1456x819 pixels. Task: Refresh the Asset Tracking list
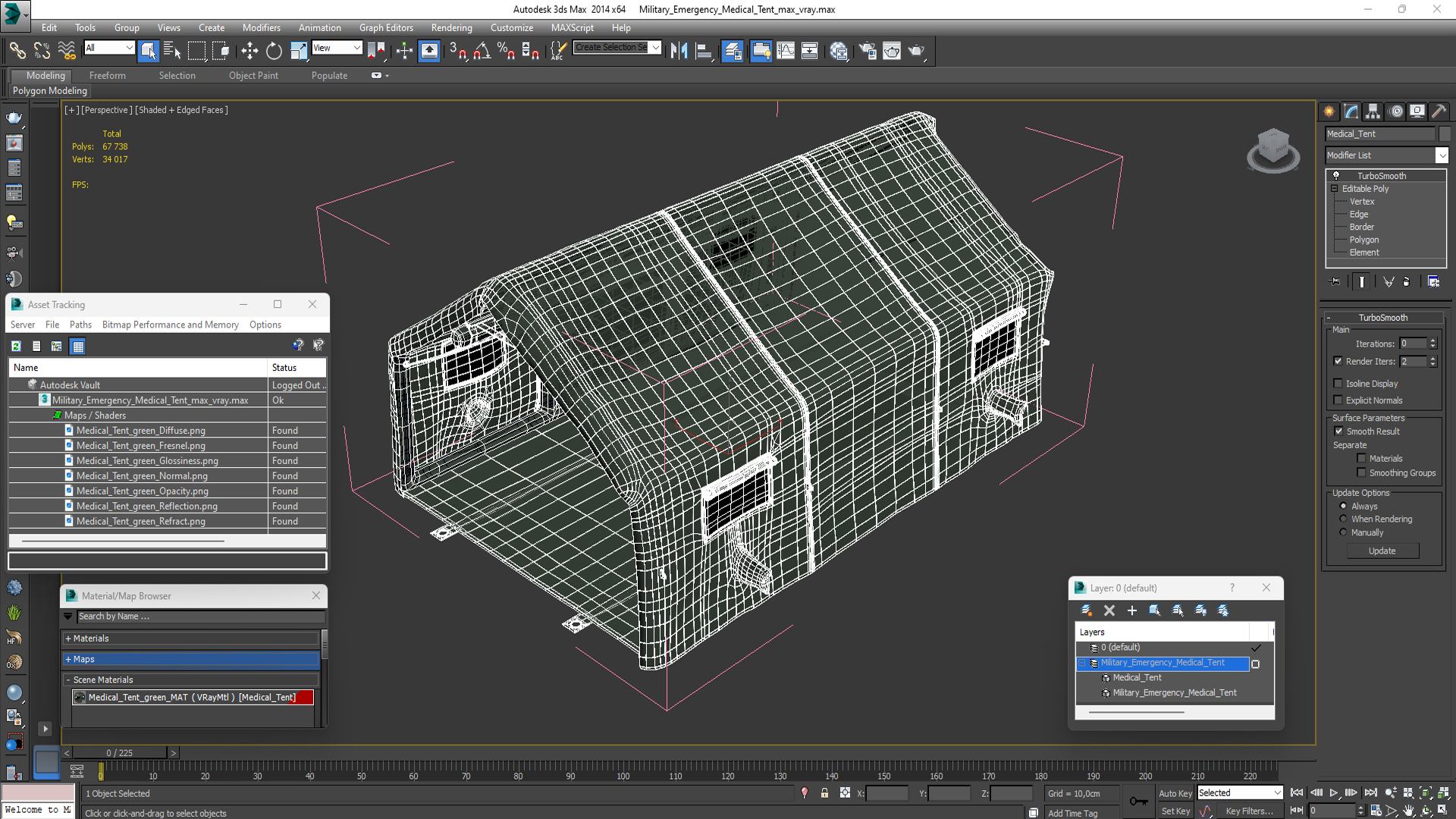[x=16, y=346]
